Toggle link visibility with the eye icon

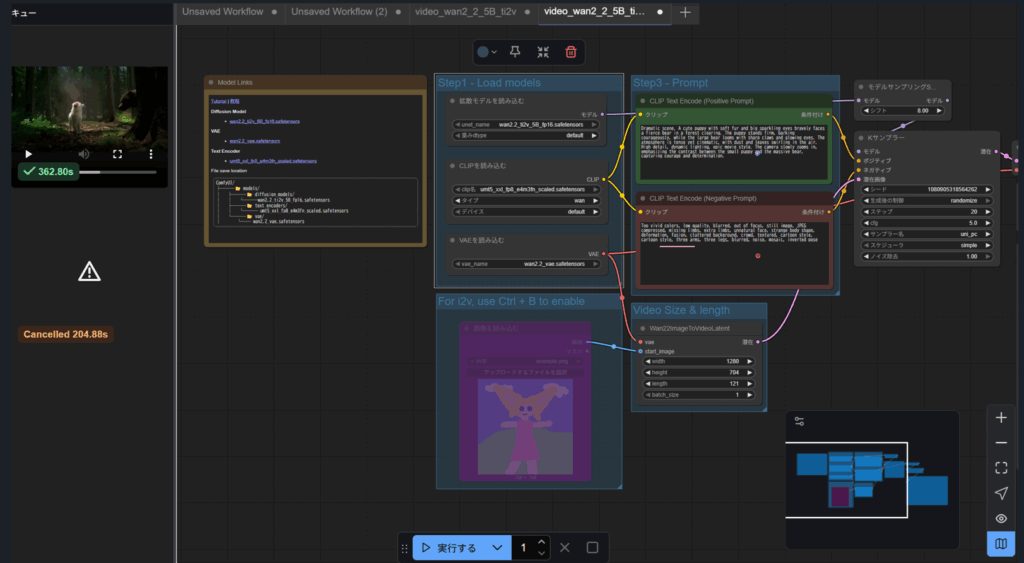1001,518
